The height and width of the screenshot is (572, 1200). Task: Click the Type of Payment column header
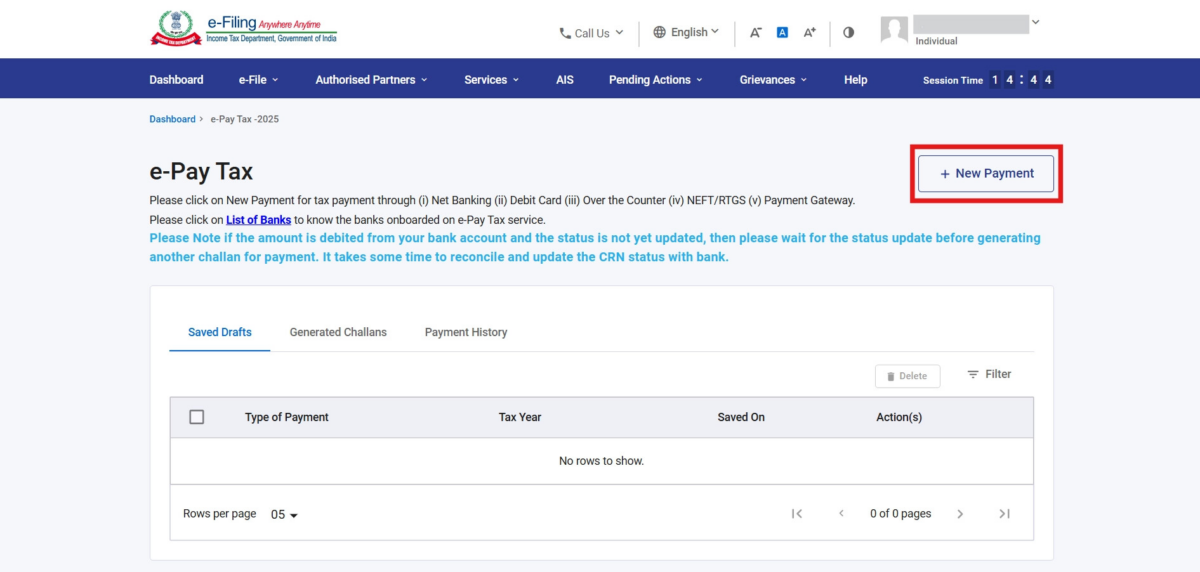(287, 417)
